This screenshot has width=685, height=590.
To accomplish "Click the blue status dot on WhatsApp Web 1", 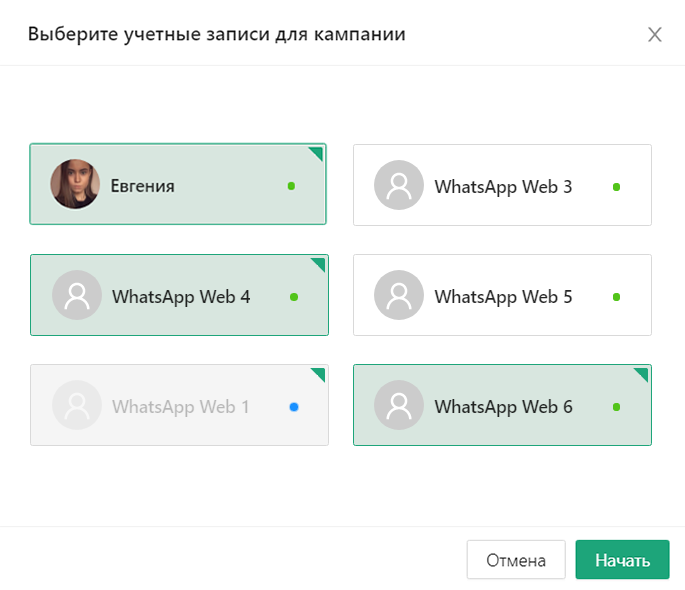I will coord(293,407).
